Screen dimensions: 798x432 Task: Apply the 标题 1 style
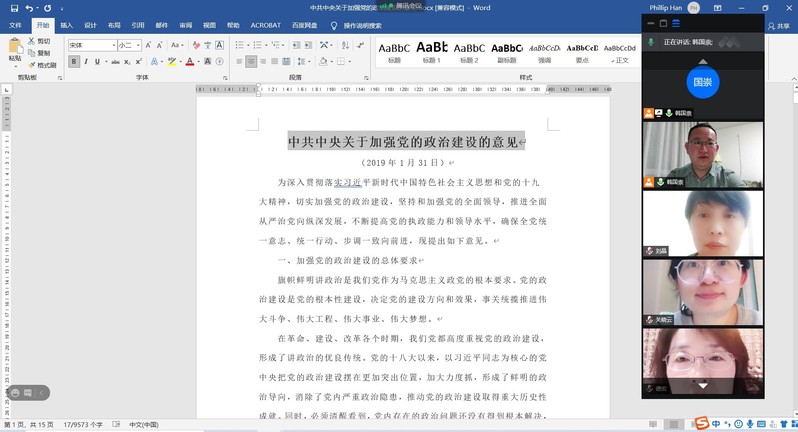[431, 51]
